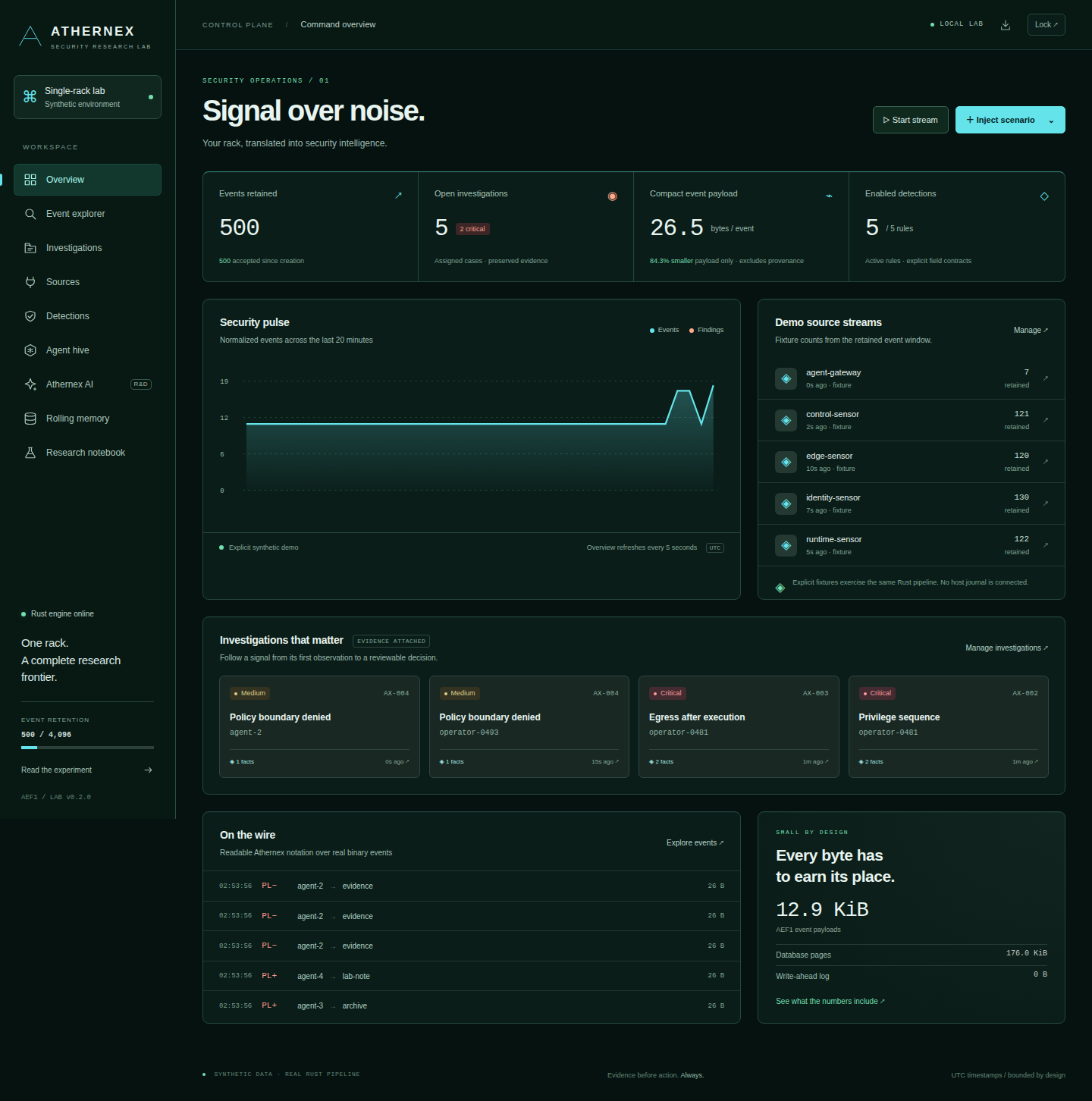Open Event explorer via its magnifier icon
The height and width of the screenshot is (1101, 1092).
pyautogui.click(x=30, y=214)
